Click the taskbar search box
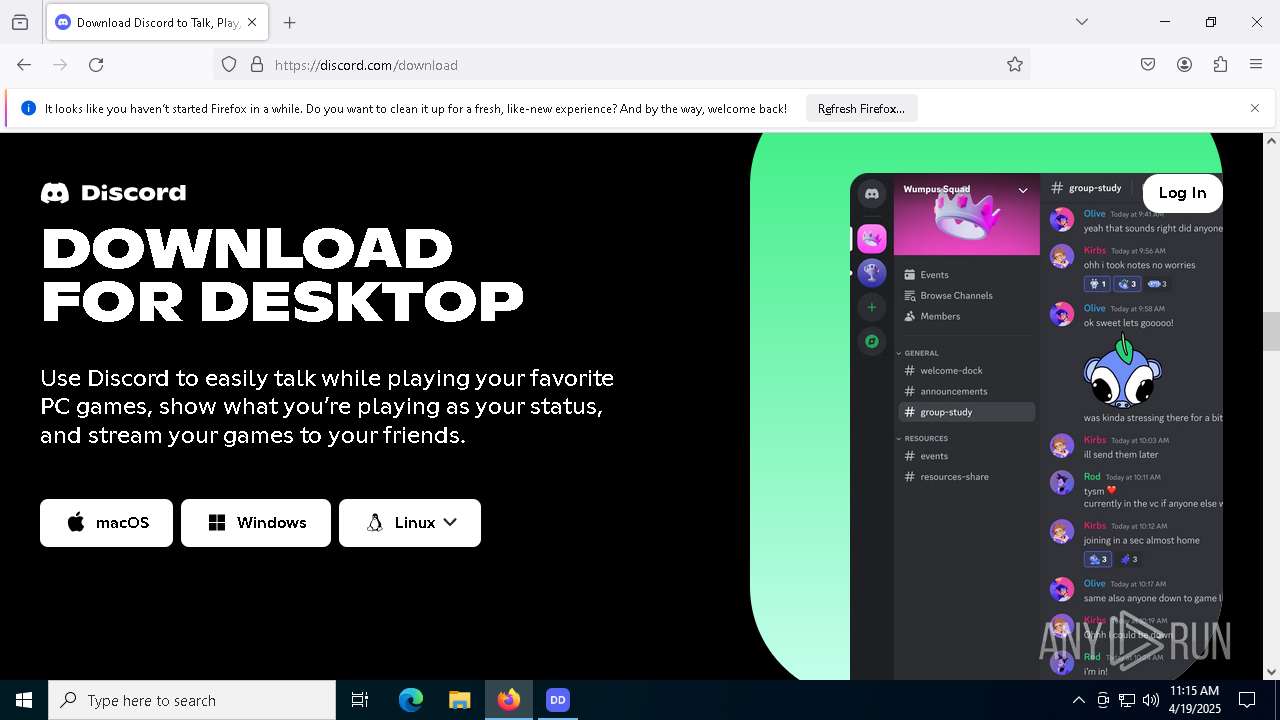 pyautogui.click(x=192, y=700)
